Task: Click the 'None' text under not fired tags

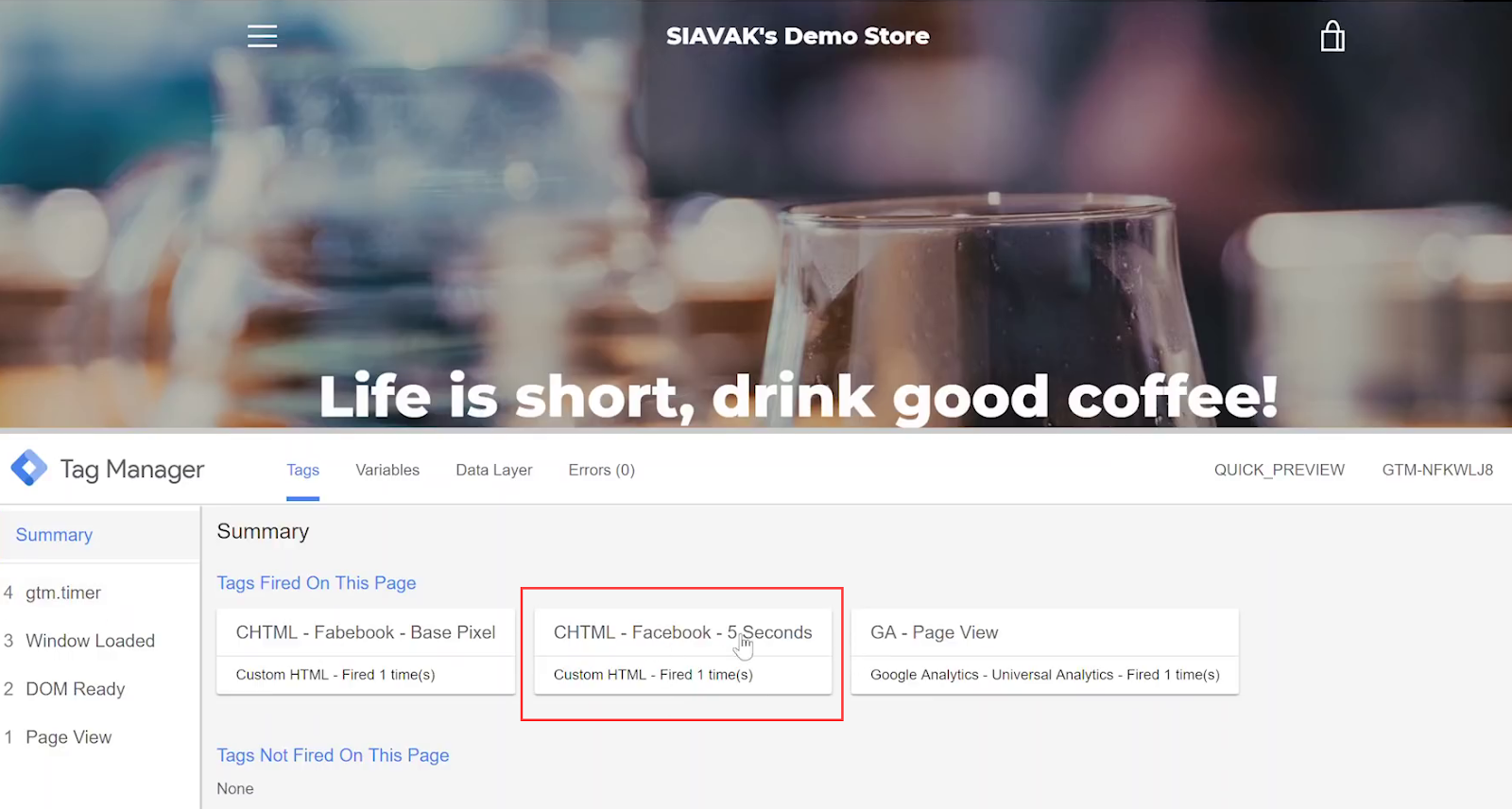Action: tap(235, 788)
